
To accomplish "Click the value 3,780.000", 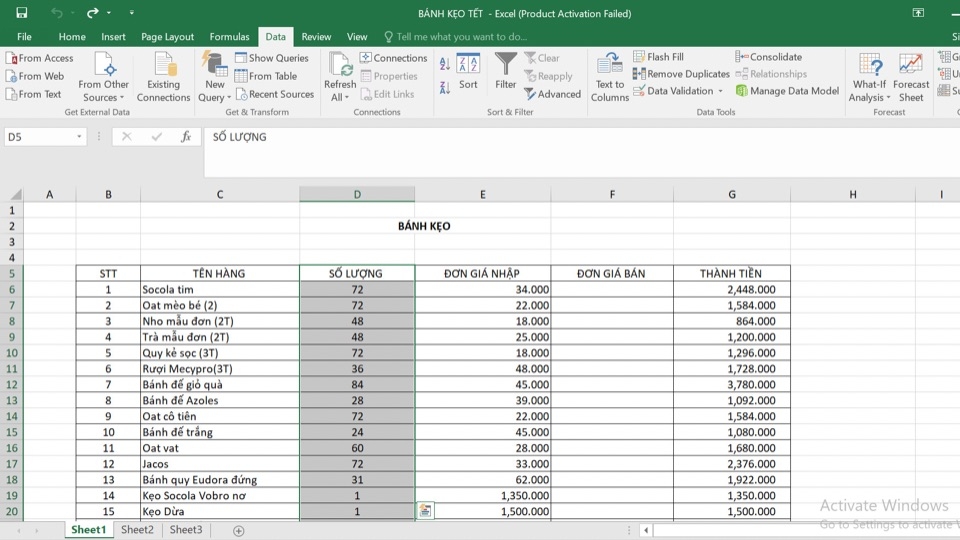I will (x=732, y=384).
